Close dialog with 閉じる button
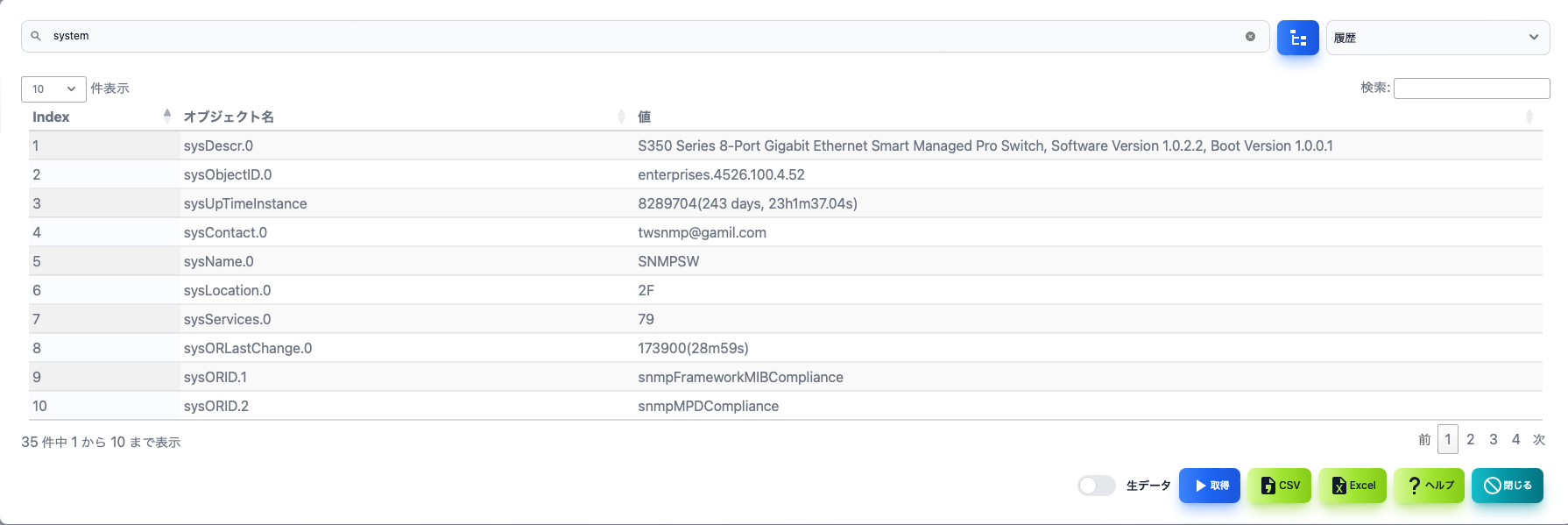Screen dimensions: 1568x525 [x=1508, y=486]
